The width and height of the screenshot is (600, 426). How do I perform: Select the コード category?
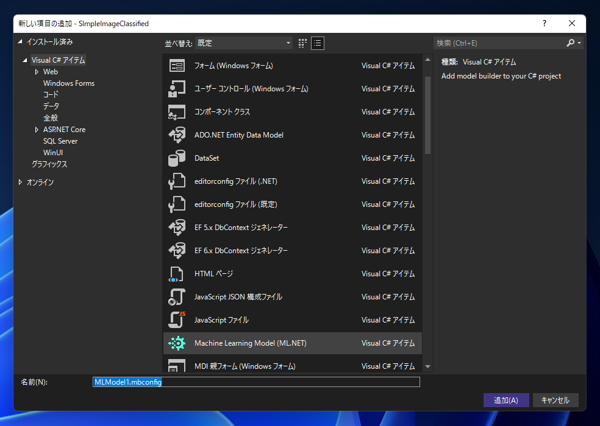pyautogui.click(x=51, y=95)
